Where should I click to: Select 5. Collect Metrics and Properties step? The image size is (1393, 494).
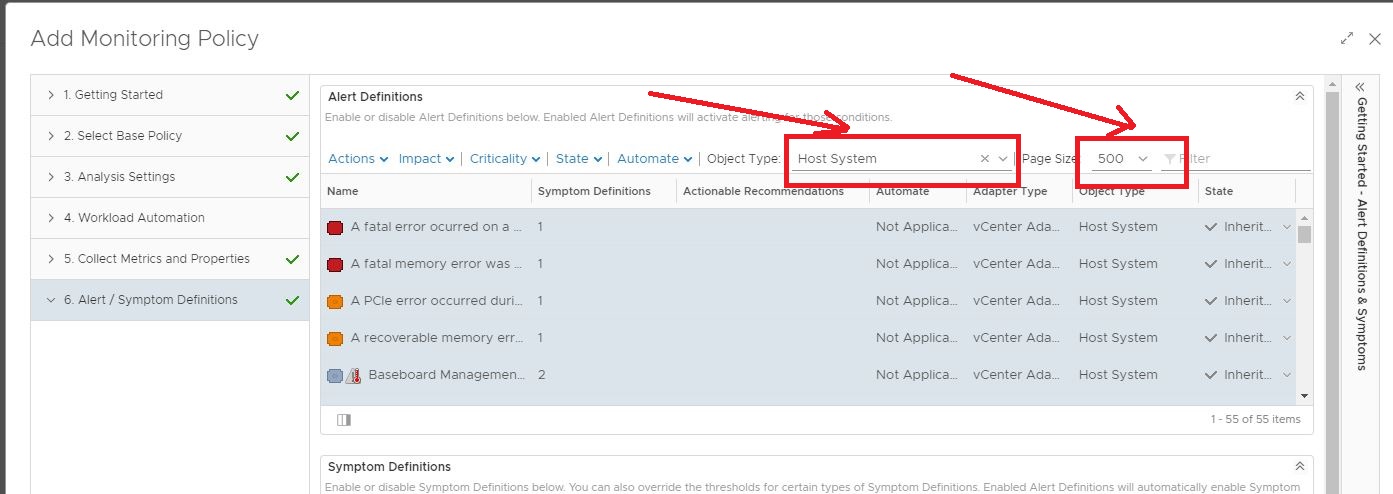pos(156,259)
